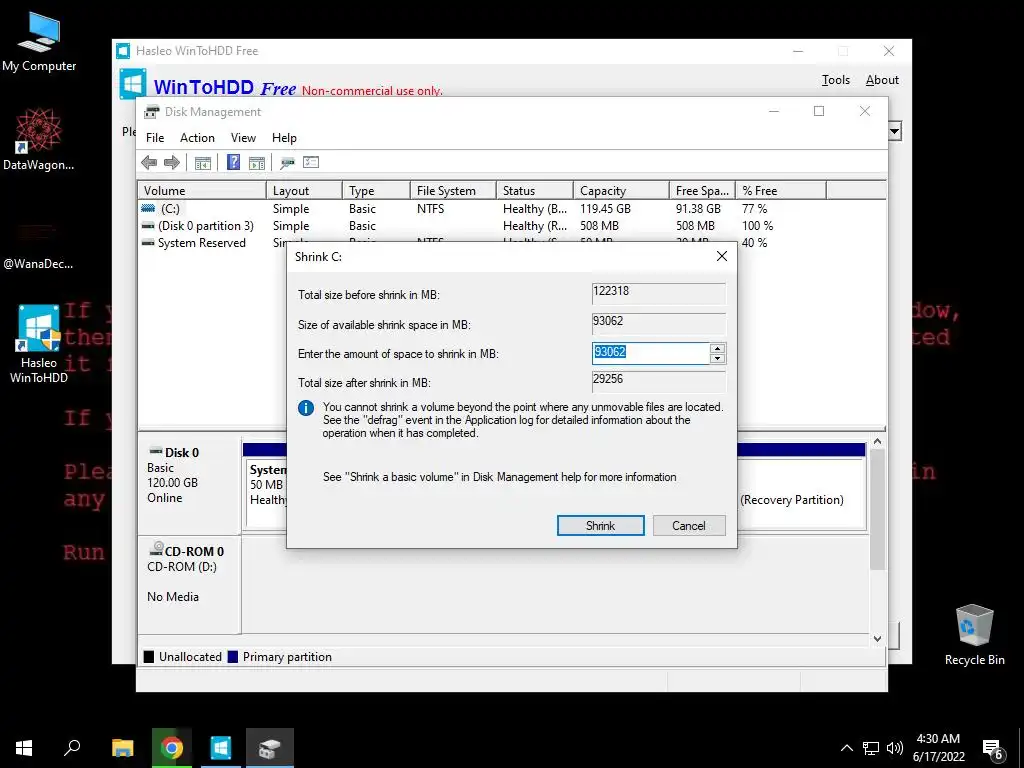Open the clock showing 4:30 AM
This screenshot has width=1024, height=768.
pyautogui.click(x=938, y=748)
